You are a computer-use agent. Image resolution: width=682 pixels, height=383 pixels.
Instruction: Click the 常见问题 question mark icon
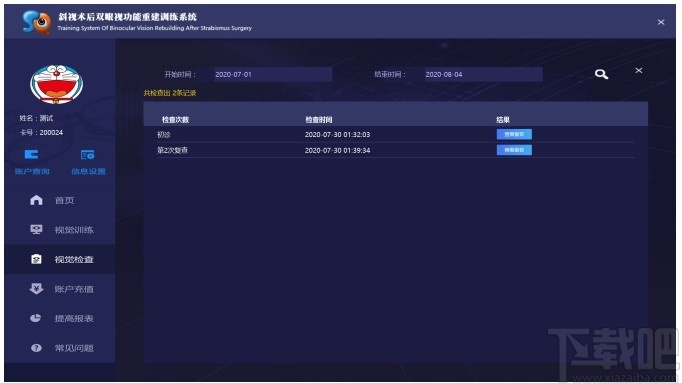[37, 348]
